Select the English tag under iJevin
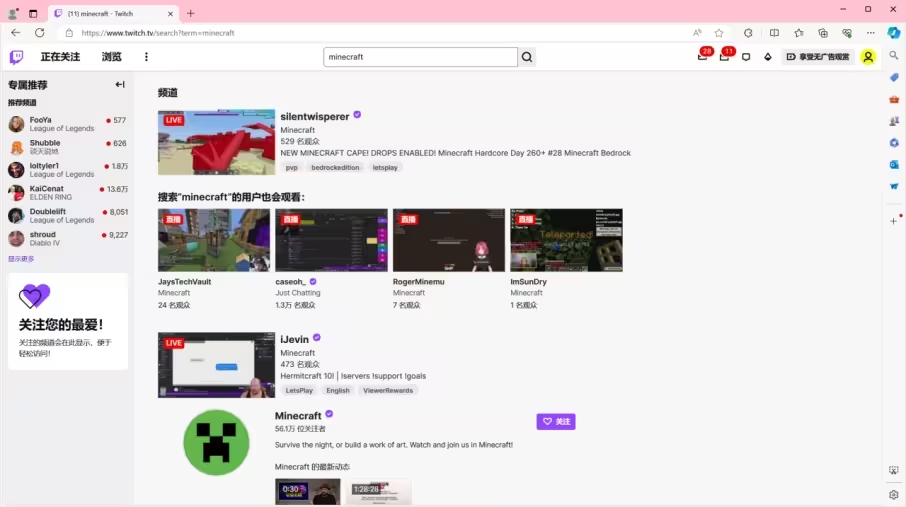Viewport: 906px width, 507px height. [338, 391]
